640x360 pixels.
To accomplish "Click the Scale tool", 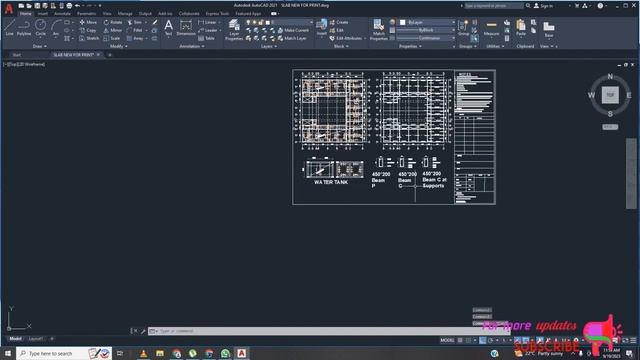I will [112, 38].
